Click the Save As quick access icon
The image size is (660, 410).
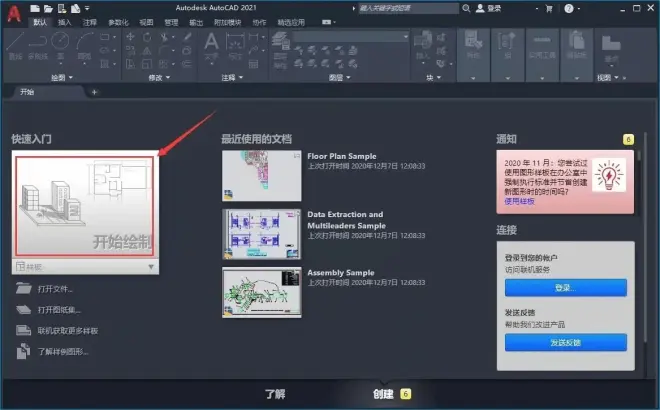[75, 8]
